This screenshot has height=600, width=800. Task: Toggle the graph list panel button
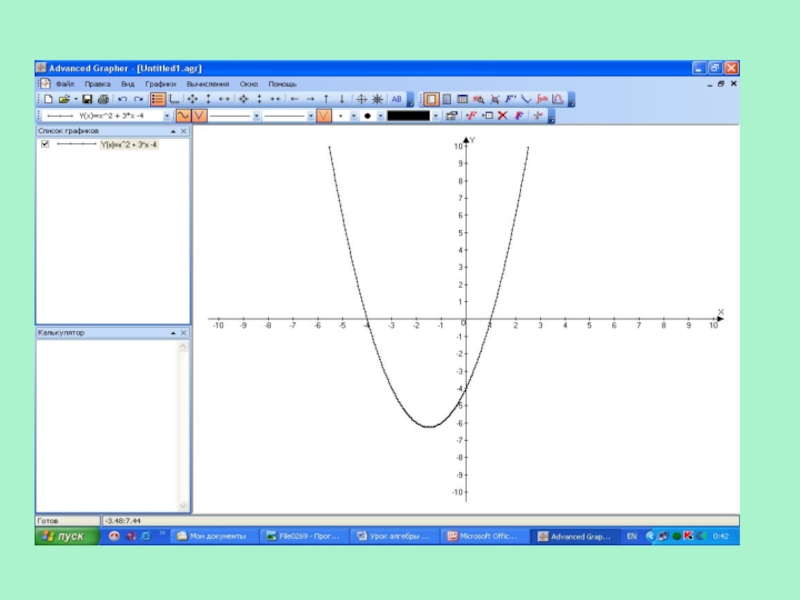(157, 100)
